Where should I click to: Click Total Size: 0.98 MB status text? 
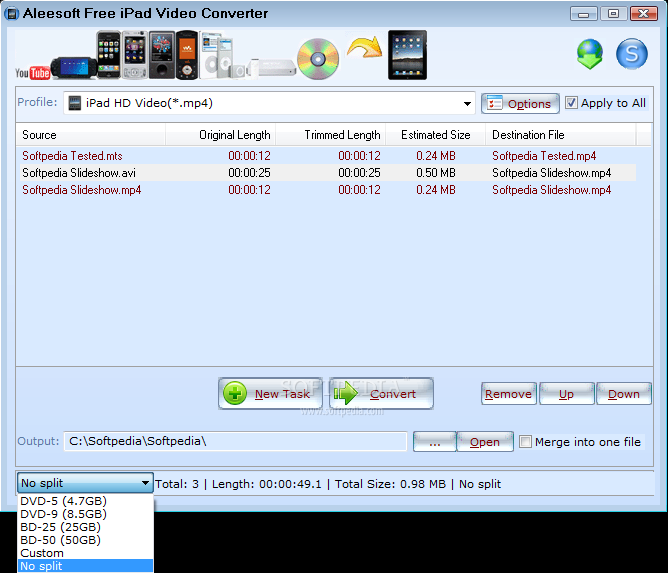(x=390, y=484)
